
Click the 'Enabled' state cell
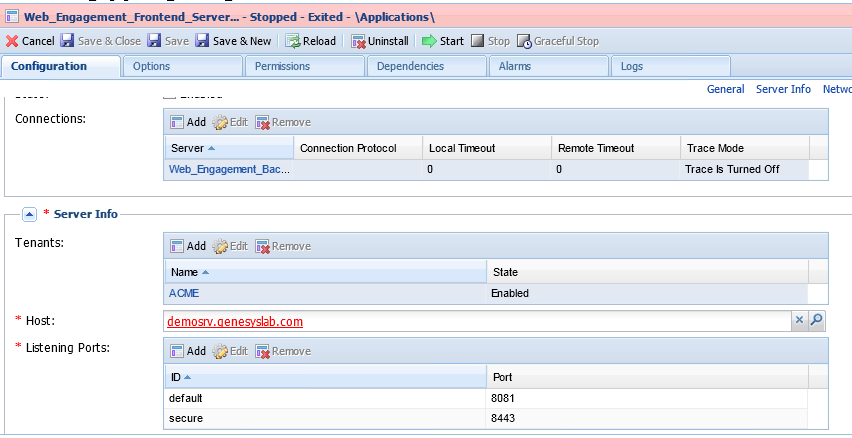[x=510, y=293]
